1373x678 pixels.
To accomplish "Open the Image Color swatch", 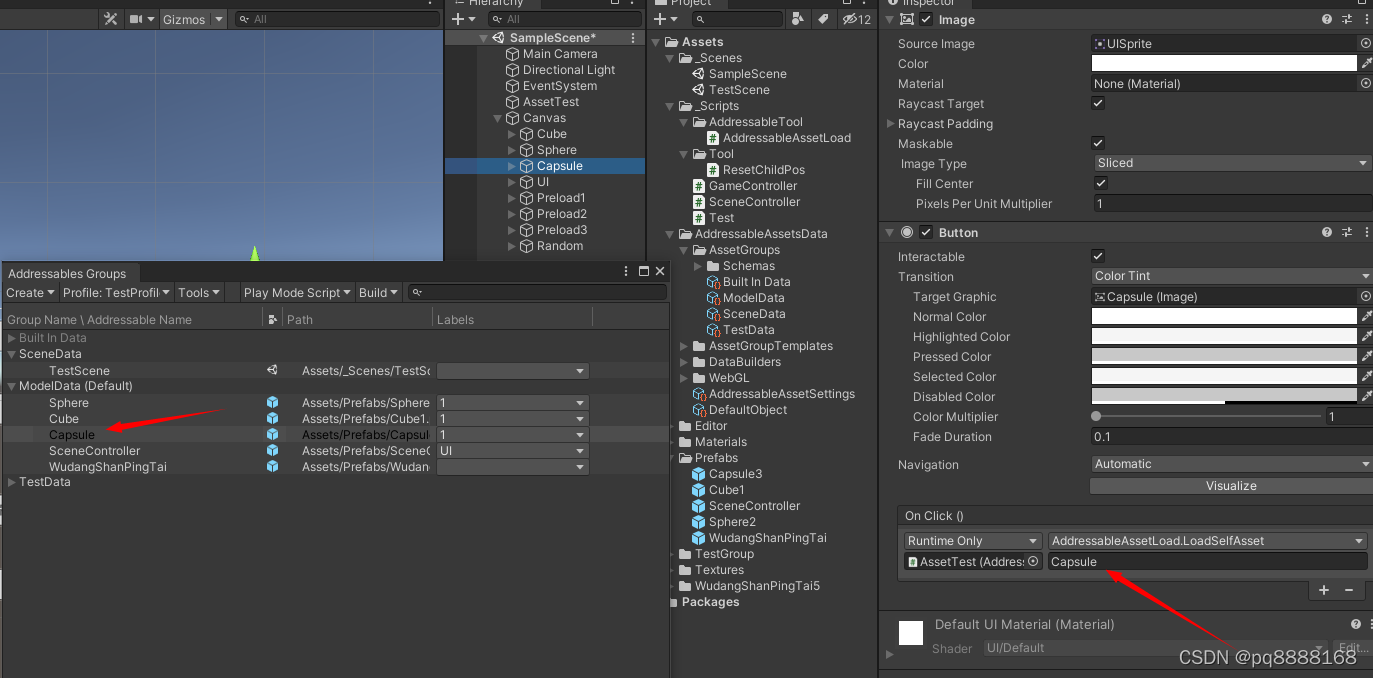I will click(1224, 63).
